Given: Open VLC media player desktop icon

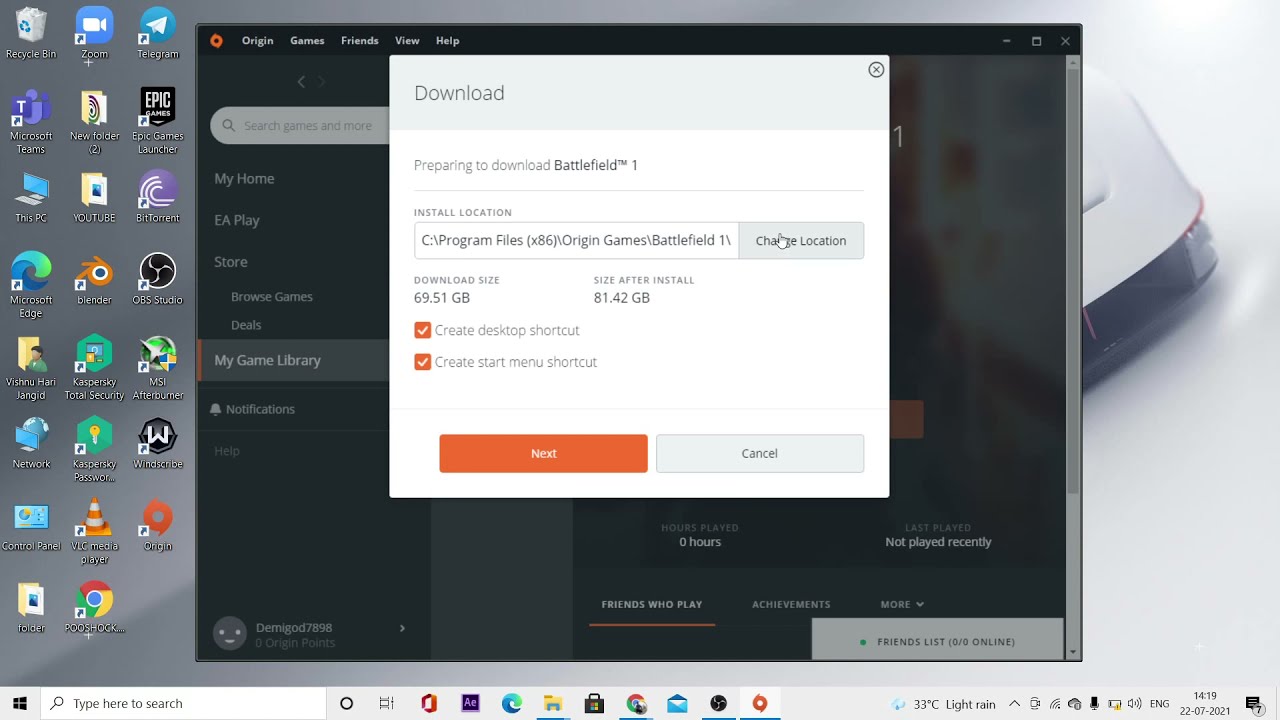Looking at the screenshot, I should pyautogui.click(x=94, y=532).
